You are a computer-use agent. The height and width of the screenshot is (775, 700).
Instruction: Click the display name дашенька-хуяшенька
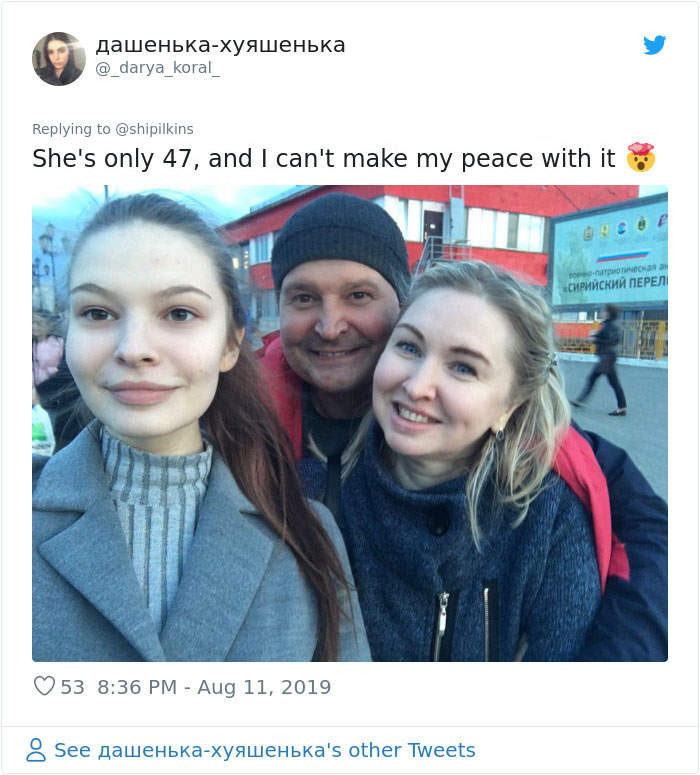220,45
